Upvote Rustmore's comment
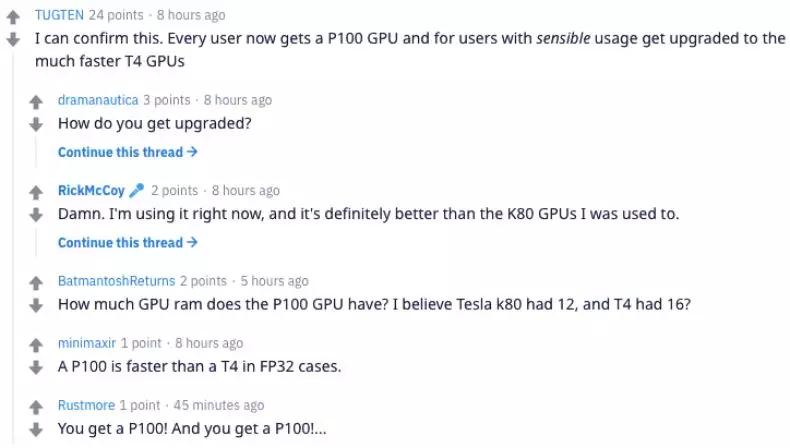This screenshot has width=790, height=448. (36, 407)
